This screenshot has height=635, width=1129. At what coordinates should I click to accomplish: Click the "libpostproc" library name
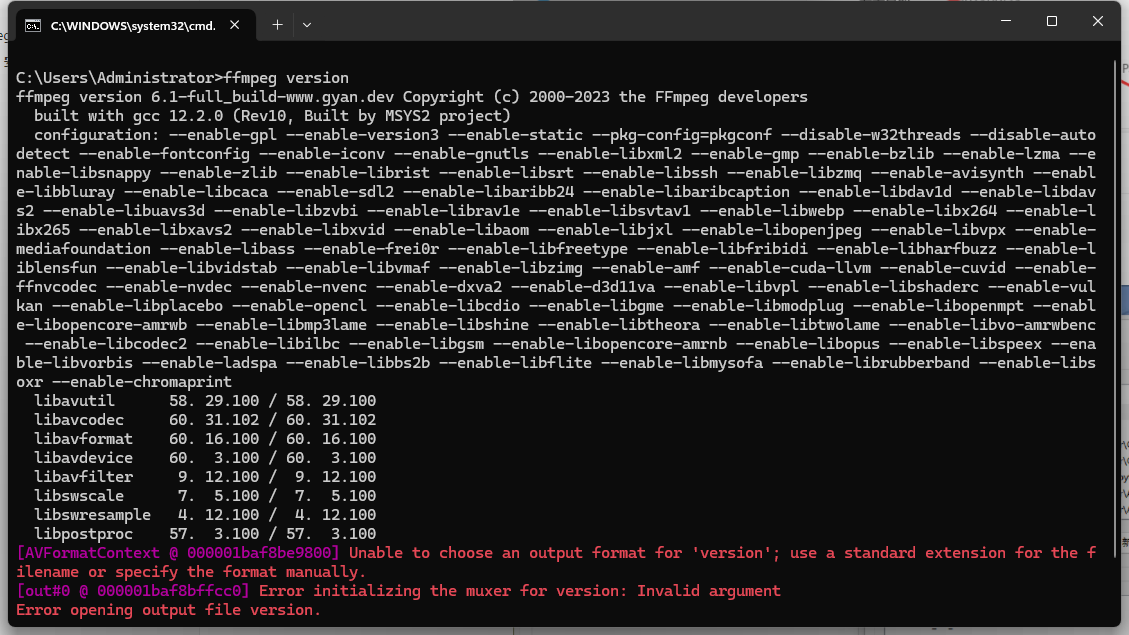(84, 534)
